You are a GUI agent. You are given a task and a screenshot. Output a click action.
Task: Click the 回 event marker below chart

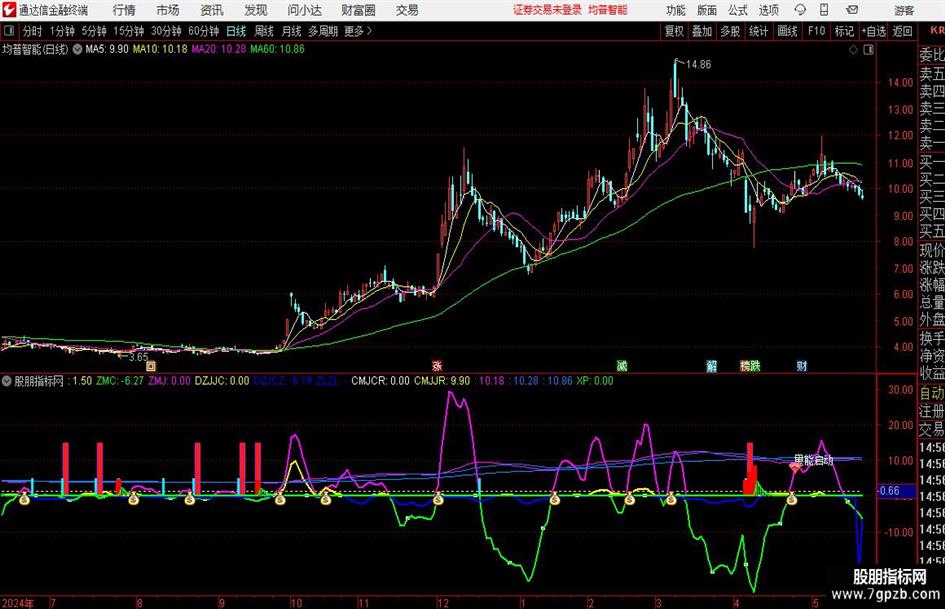pyautogui.click(x=151, y=365)
